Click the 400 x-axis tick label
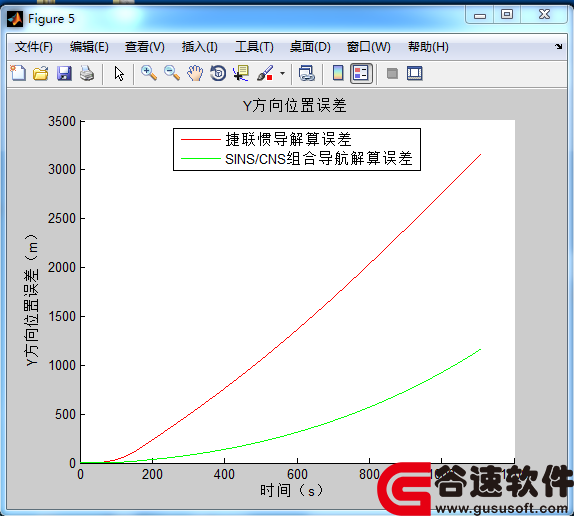The image size is (574, 516). (x=224, y=474)
